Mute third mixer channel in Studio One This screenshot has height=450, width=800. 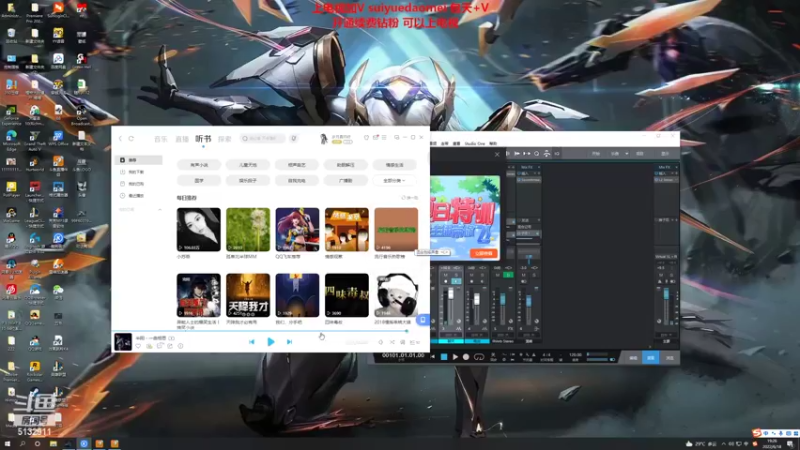coord(497,275)
